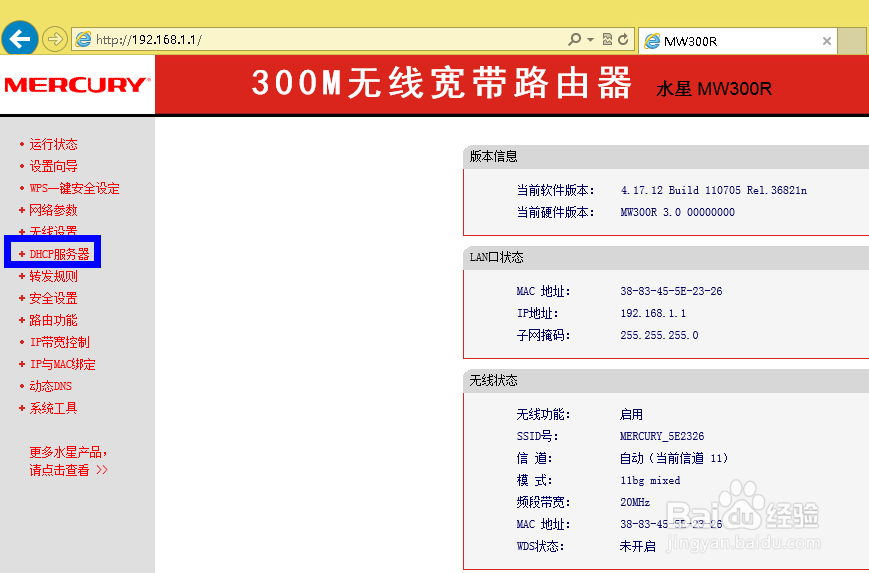Image resolution: width=869 pixels, height=573 pixels.
Task: Click the wireless mode value 11bg mixed
Action: 650,480
